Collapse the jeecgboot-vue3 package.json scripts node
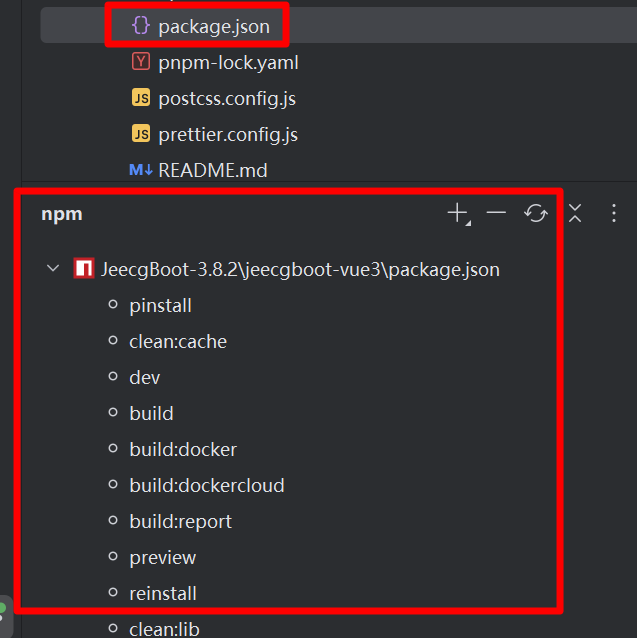637x638 pixels. (53, 268)
